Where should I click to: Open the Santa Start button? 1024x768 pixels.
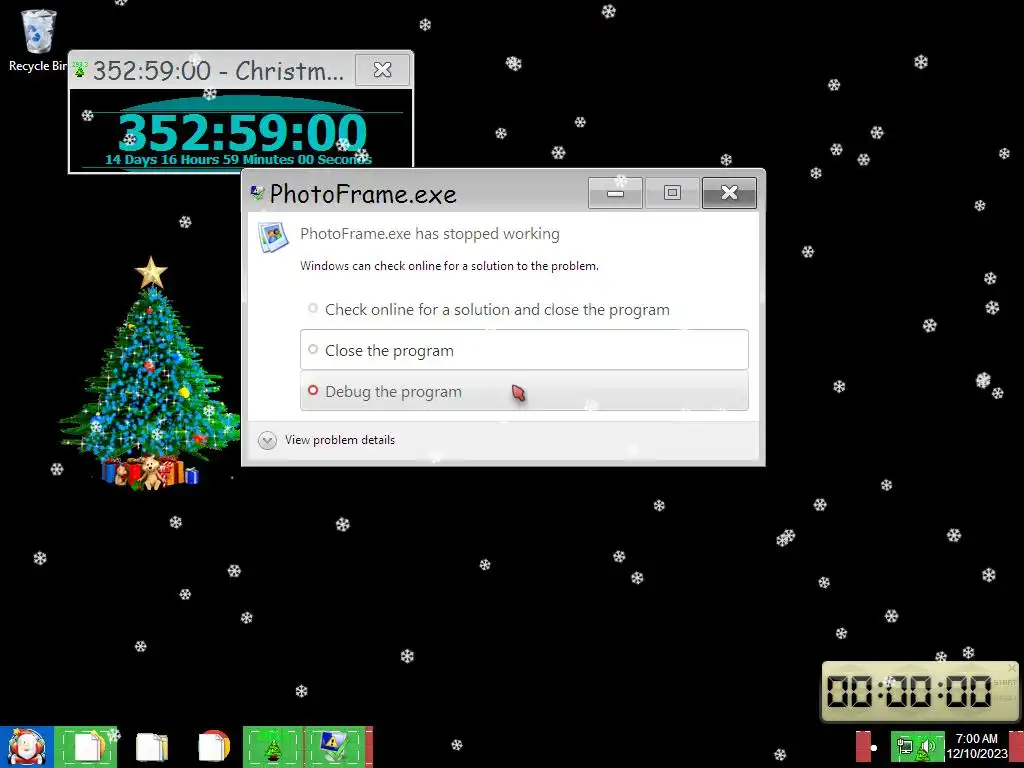(26, 747)
